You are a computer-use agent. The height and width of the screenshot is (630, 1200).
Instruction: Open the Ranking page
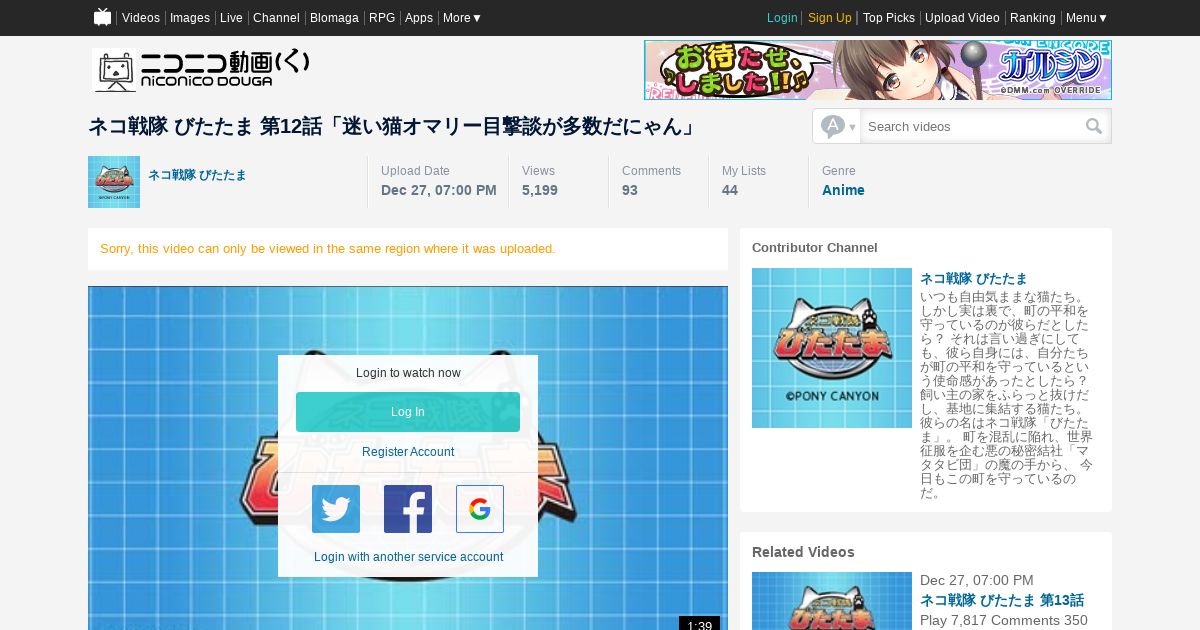[x=1033, y=18]
